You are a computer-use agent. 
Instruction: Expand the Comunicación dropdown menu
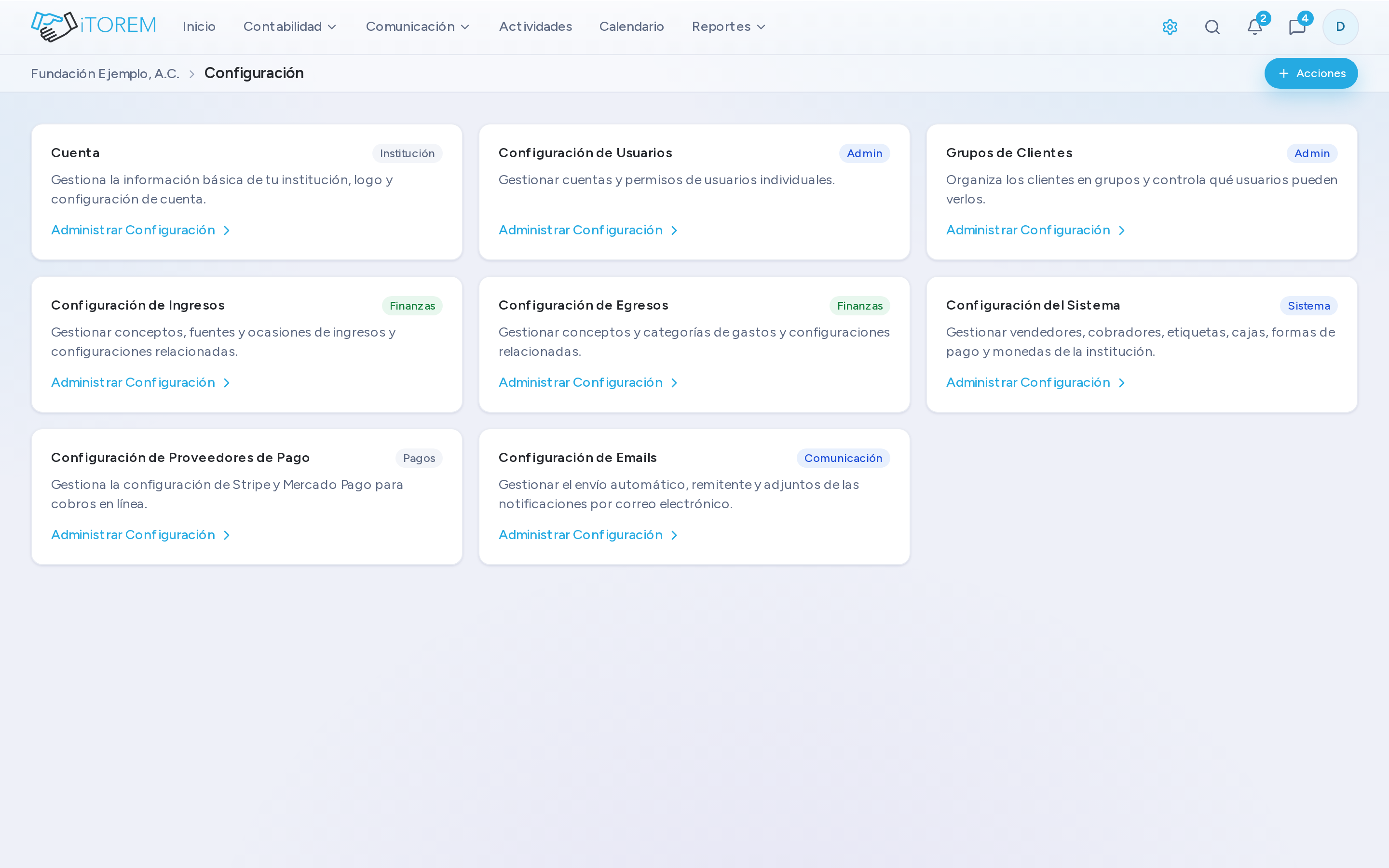point(418,27)
